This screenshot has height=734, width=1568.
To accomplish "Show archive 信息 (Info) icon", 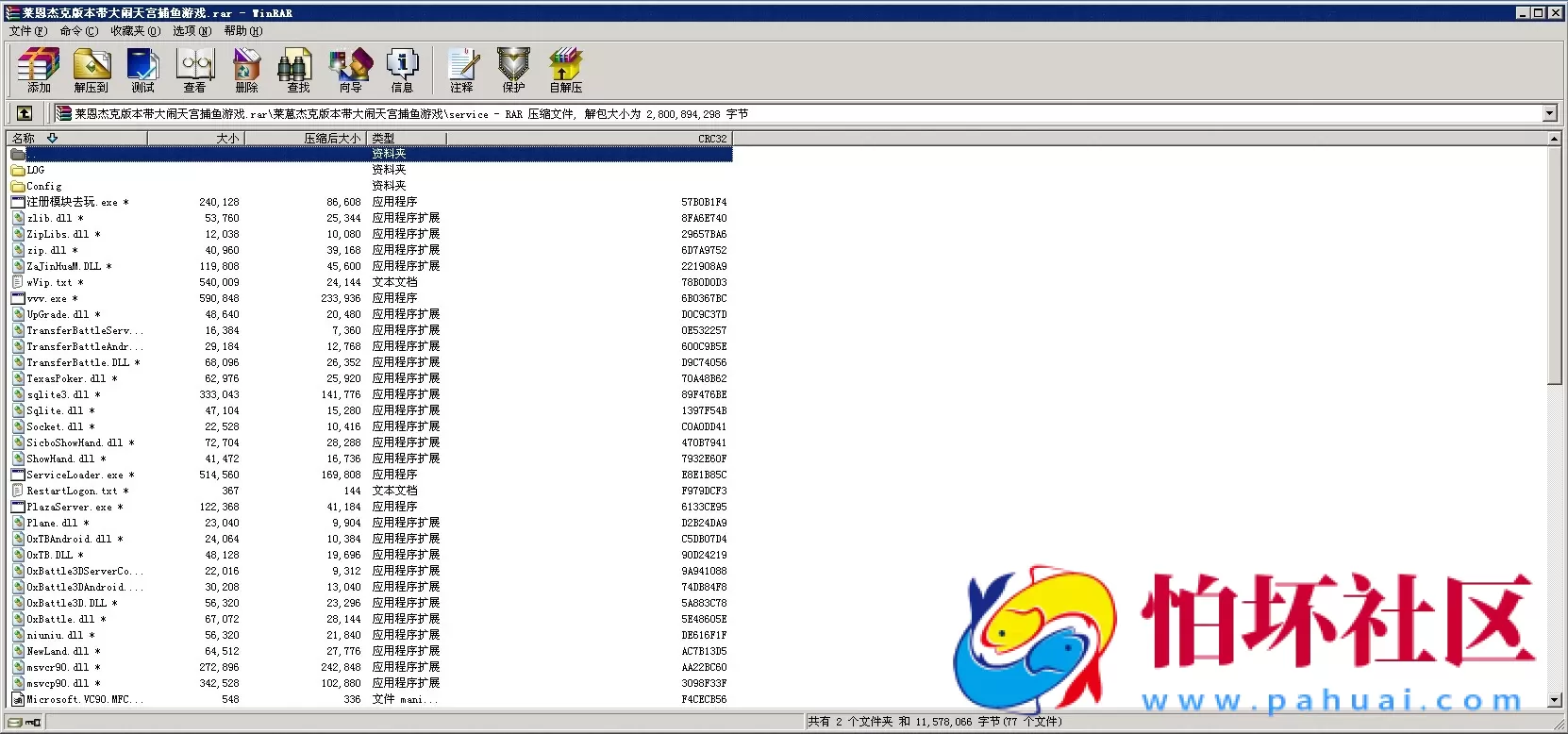I will tap(402, 70).
